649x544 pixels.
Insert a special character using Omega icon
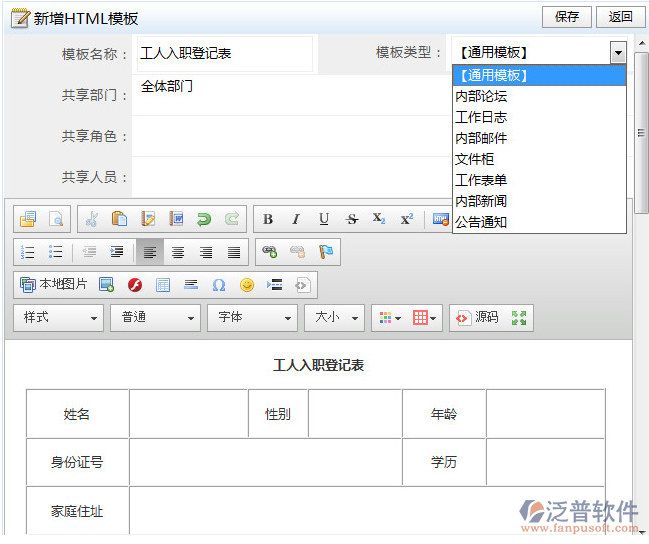tap(219, 285)
